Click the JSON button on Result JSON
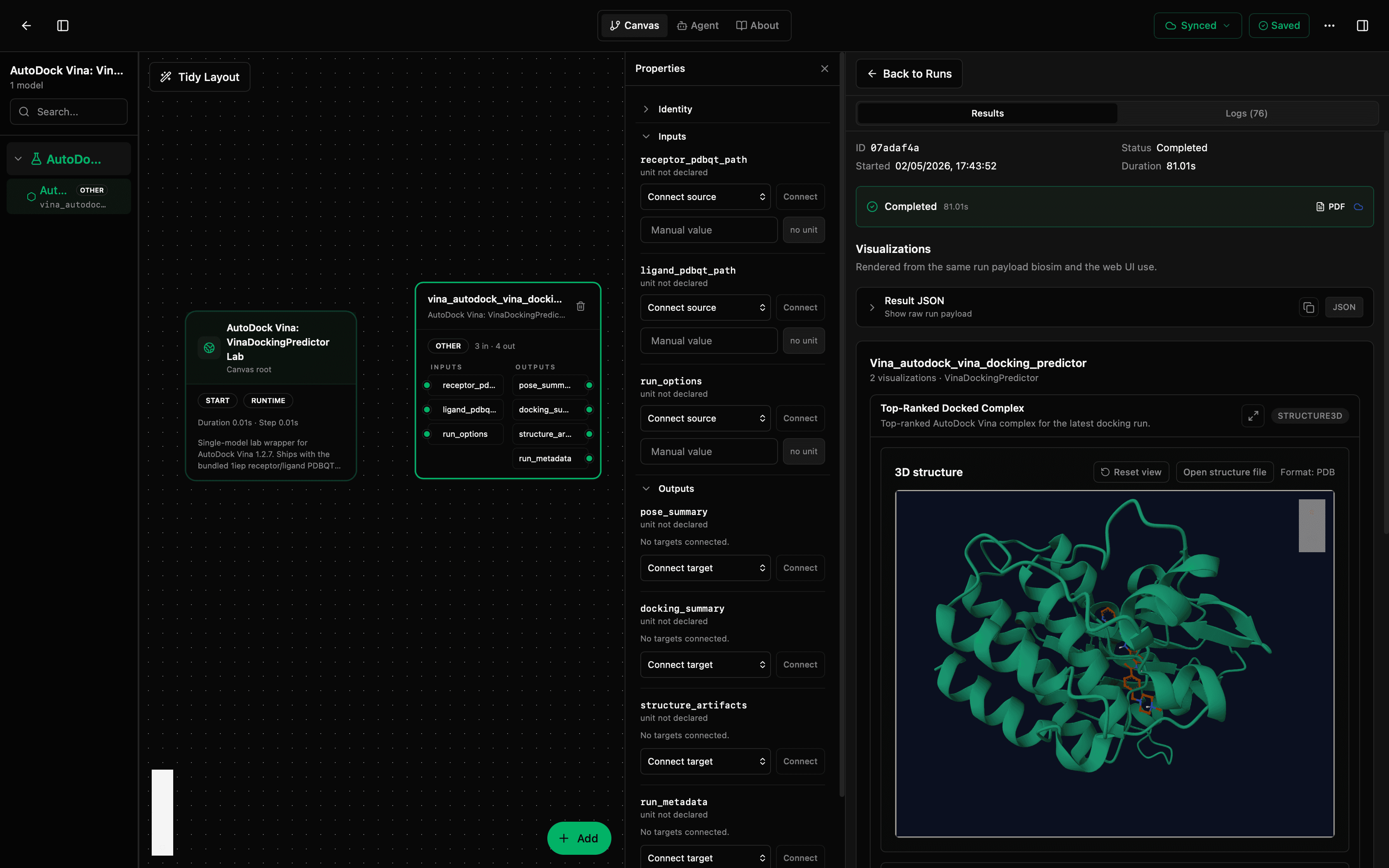Screen dimensions: 1389x868 coord(1344,307)
